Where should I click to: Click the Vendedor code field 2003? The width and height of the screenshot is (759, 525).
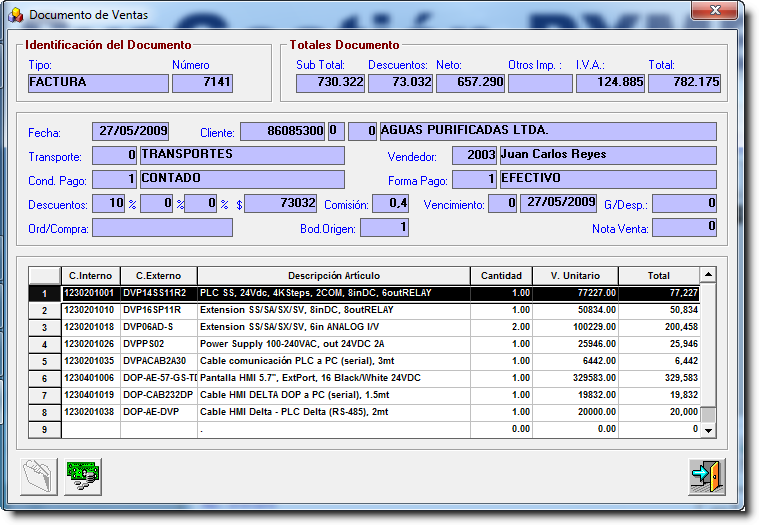[474, 155]
